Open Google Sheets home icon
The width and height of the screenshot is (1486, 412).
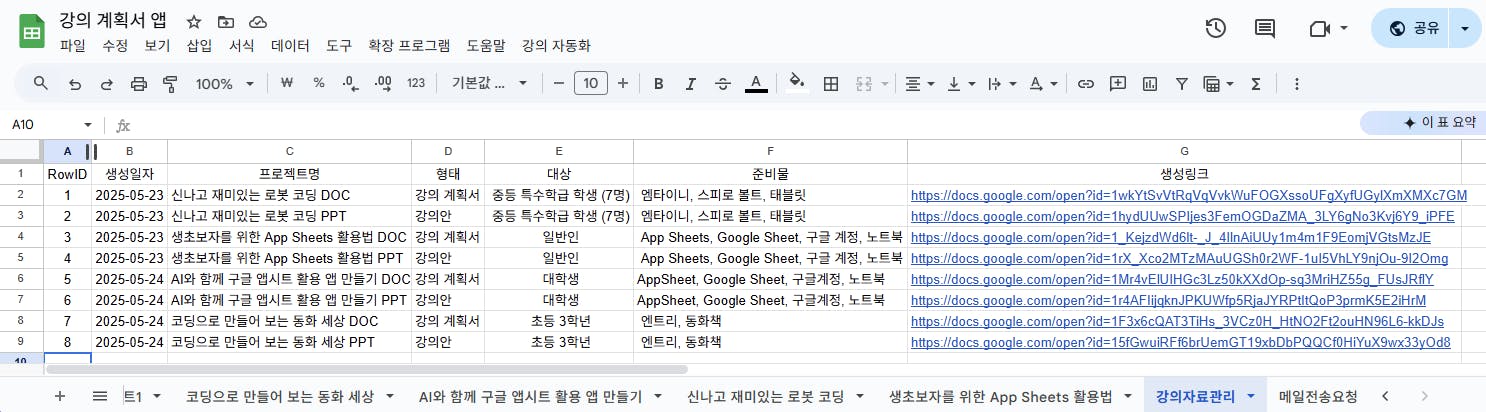pyautogui.click(x=31, y=31)
